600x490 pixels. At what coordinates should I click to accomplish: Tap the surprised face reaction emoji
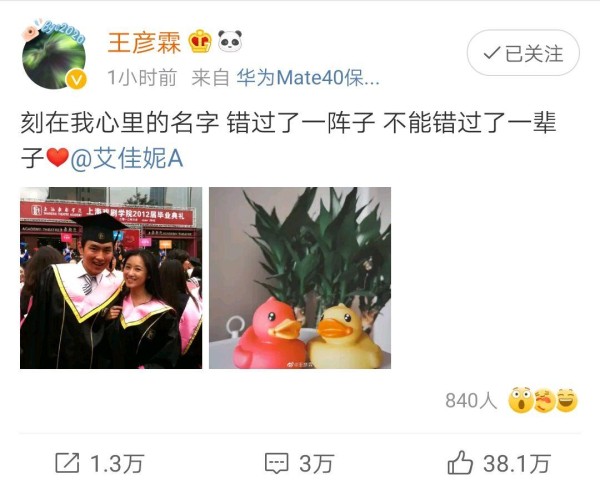(520, 400)
